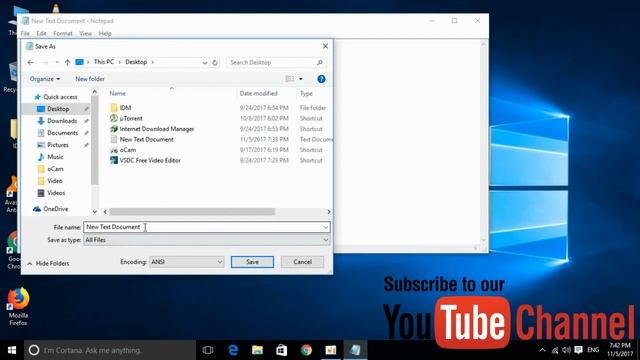Open the Notepad Help menu
This screenshot has width=640, height=360.
pyautogui.click(x=105, y=33)
